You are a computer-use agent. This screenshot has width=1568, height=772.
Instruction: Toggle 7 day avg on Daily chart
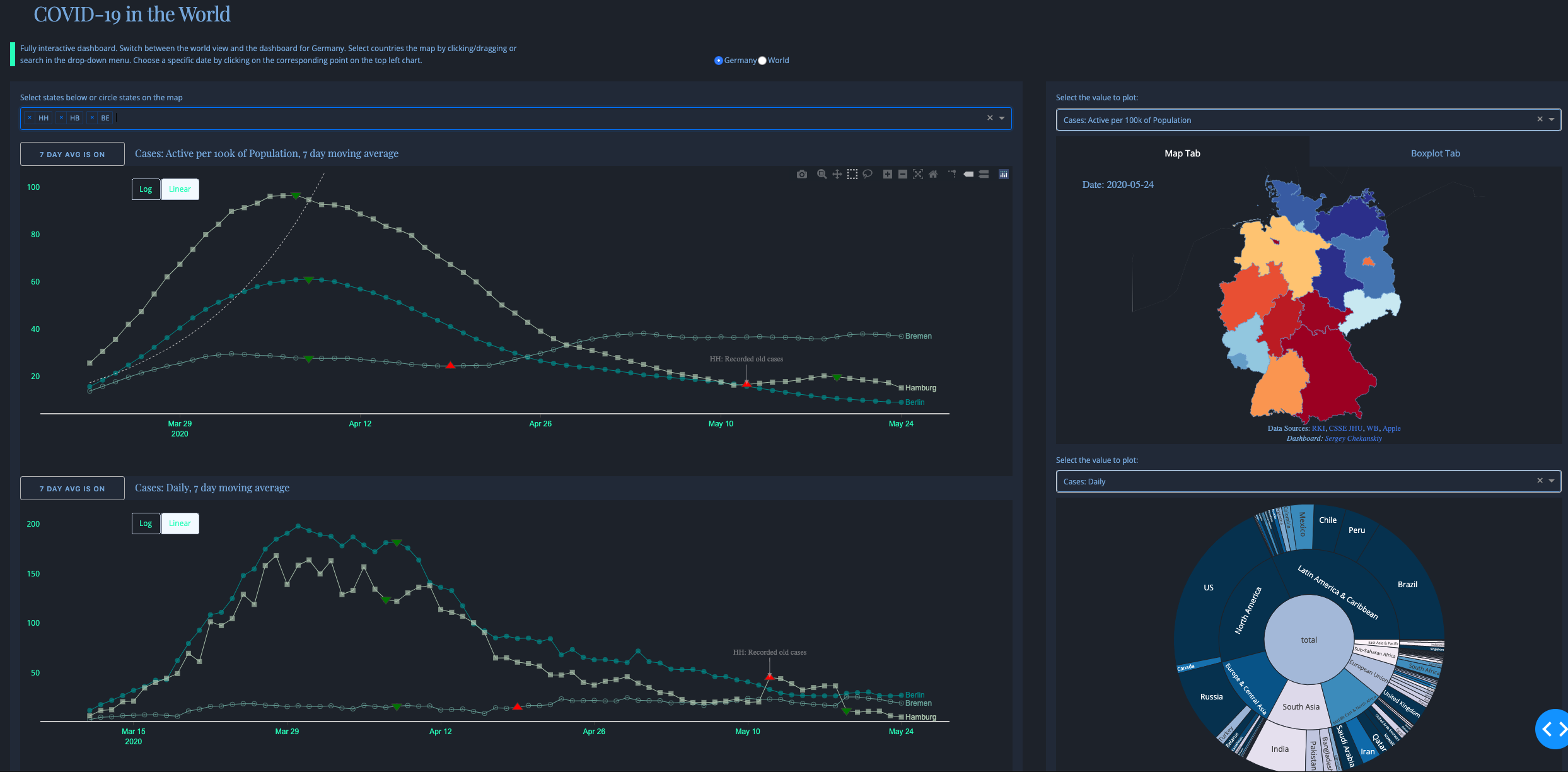pos(73,489)
